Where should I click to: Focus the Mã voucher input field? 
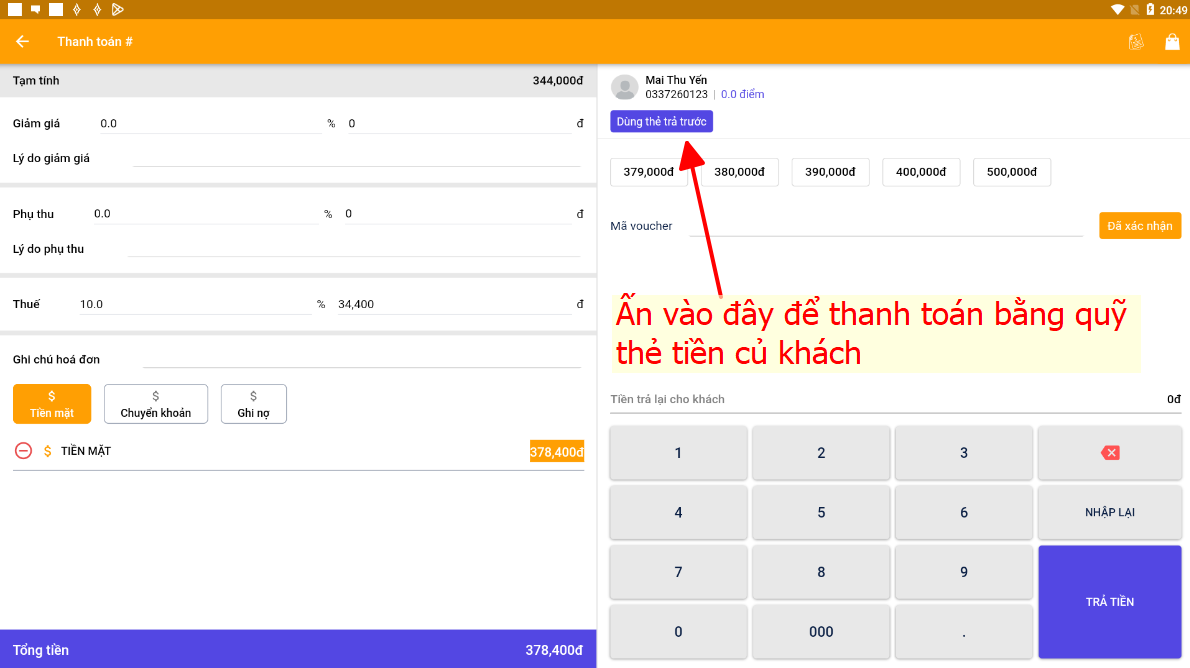click(885, 226)
